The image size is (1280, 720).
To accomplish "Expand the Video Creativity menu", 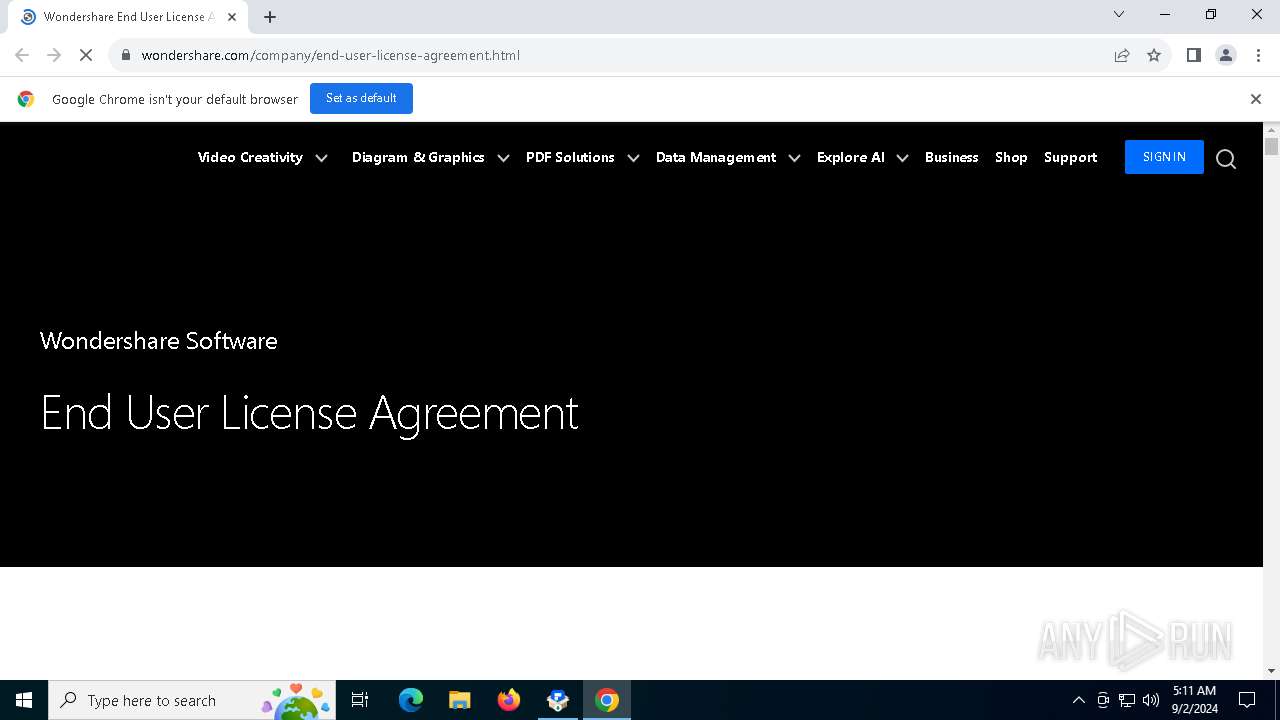I will pos(250,157).
